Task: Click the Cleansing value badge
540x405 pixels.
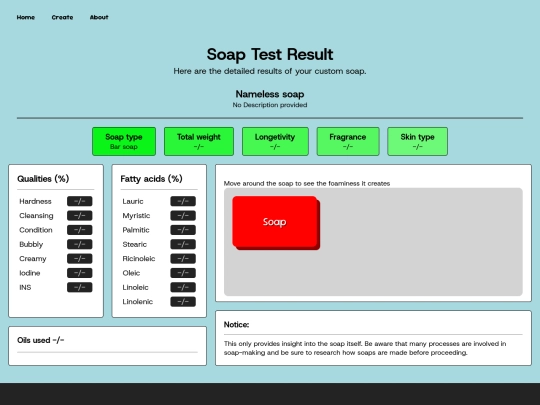Action: pyautogui.click(x=80, y=216)
